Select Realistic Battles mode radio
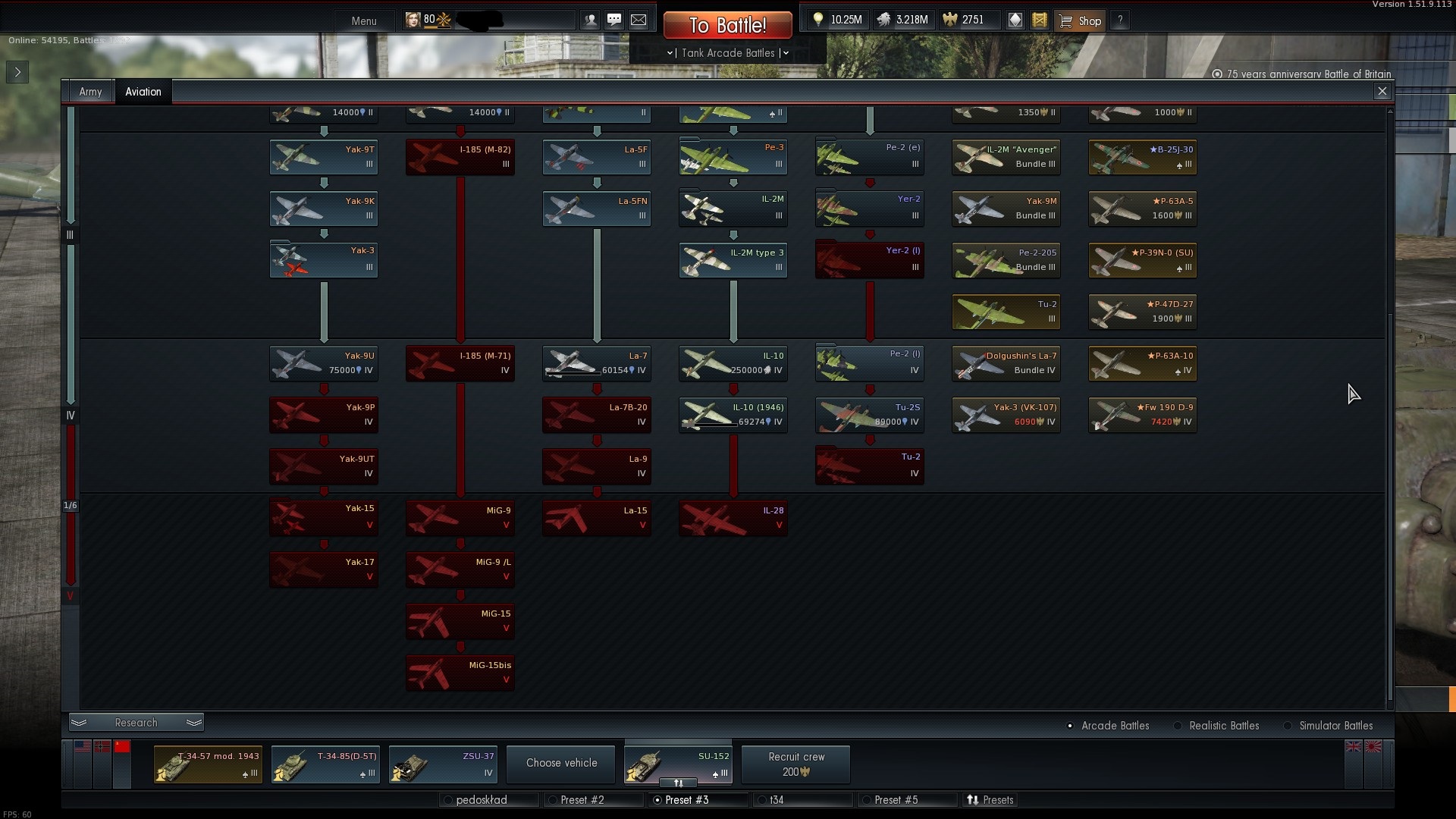 click(x=1178, y=726)
